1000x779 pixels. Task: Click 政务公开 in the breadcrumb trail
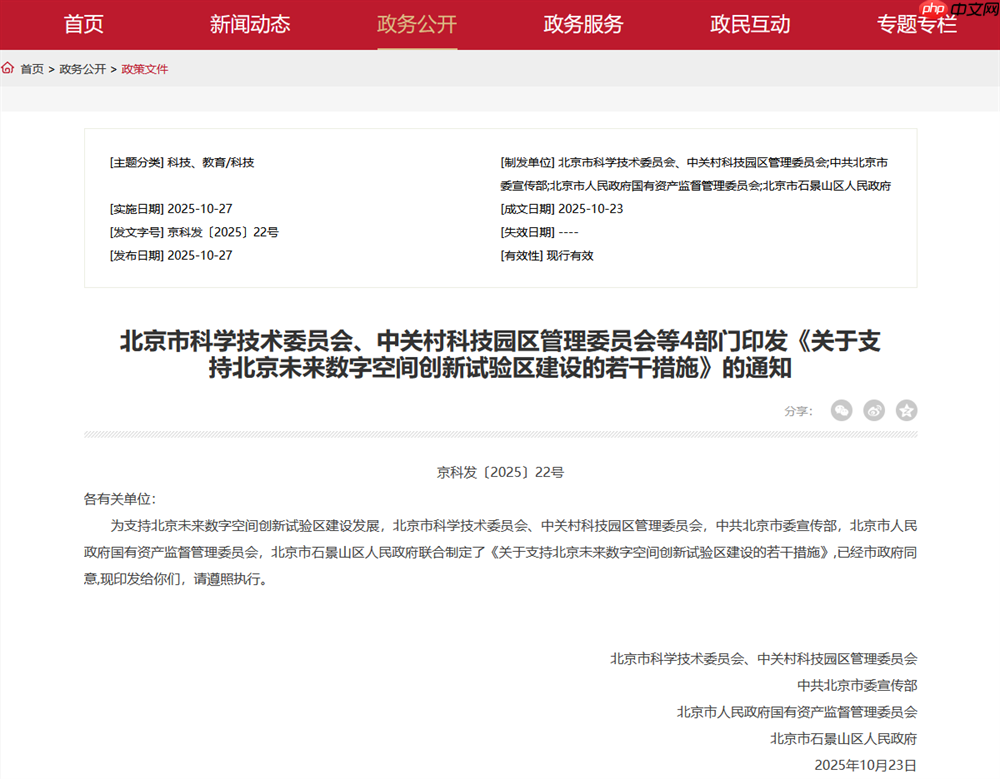click(80, 68)
